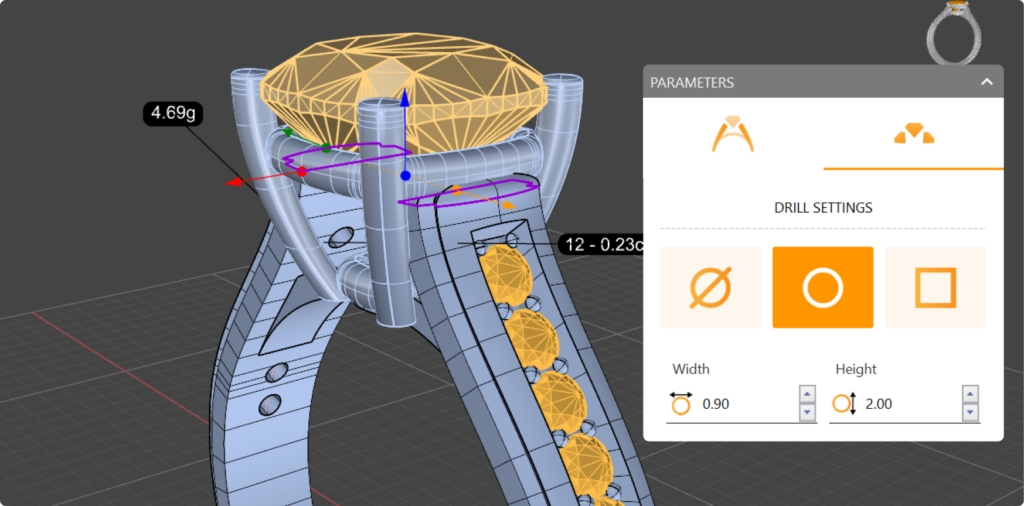Screen dimensions: 1024x506
Task: Increase the Width value with up arrow
Action: [807, 395]
